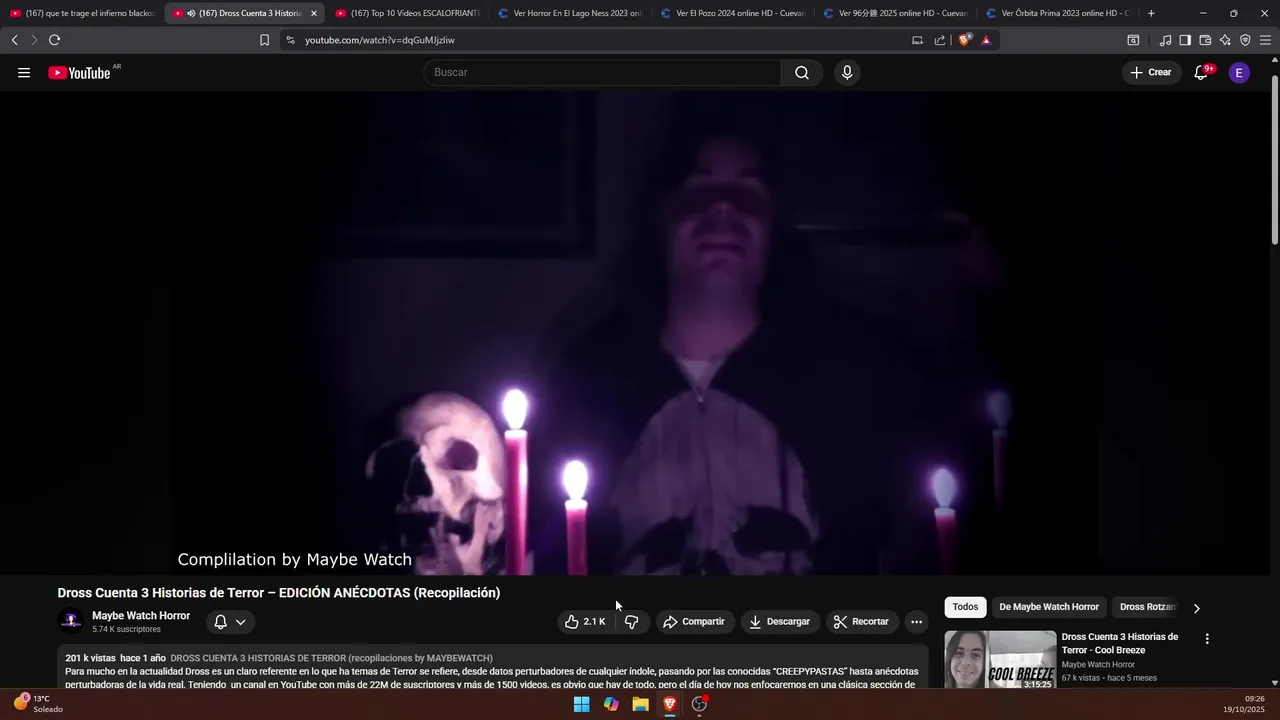The image size is (1280, 720).
Task: Open the tab search icon in toolbar
Action: (1133, 40)
